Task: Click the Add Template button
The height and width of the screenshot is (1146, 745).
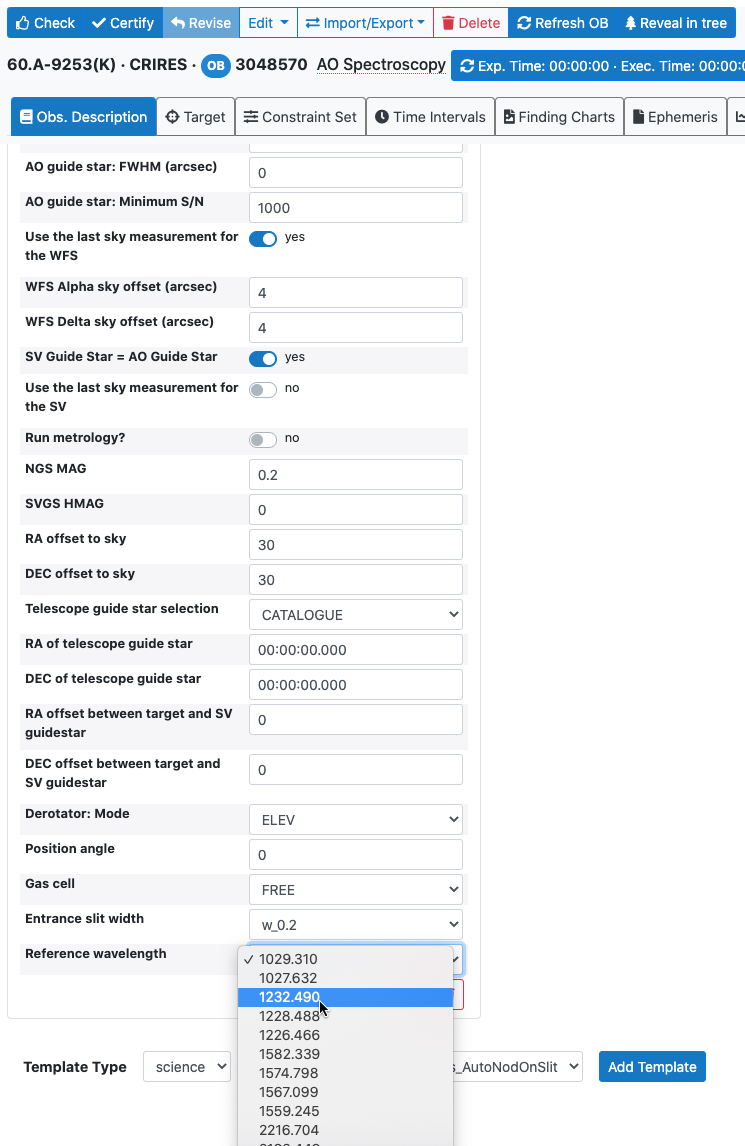Action: [652, 1067]
